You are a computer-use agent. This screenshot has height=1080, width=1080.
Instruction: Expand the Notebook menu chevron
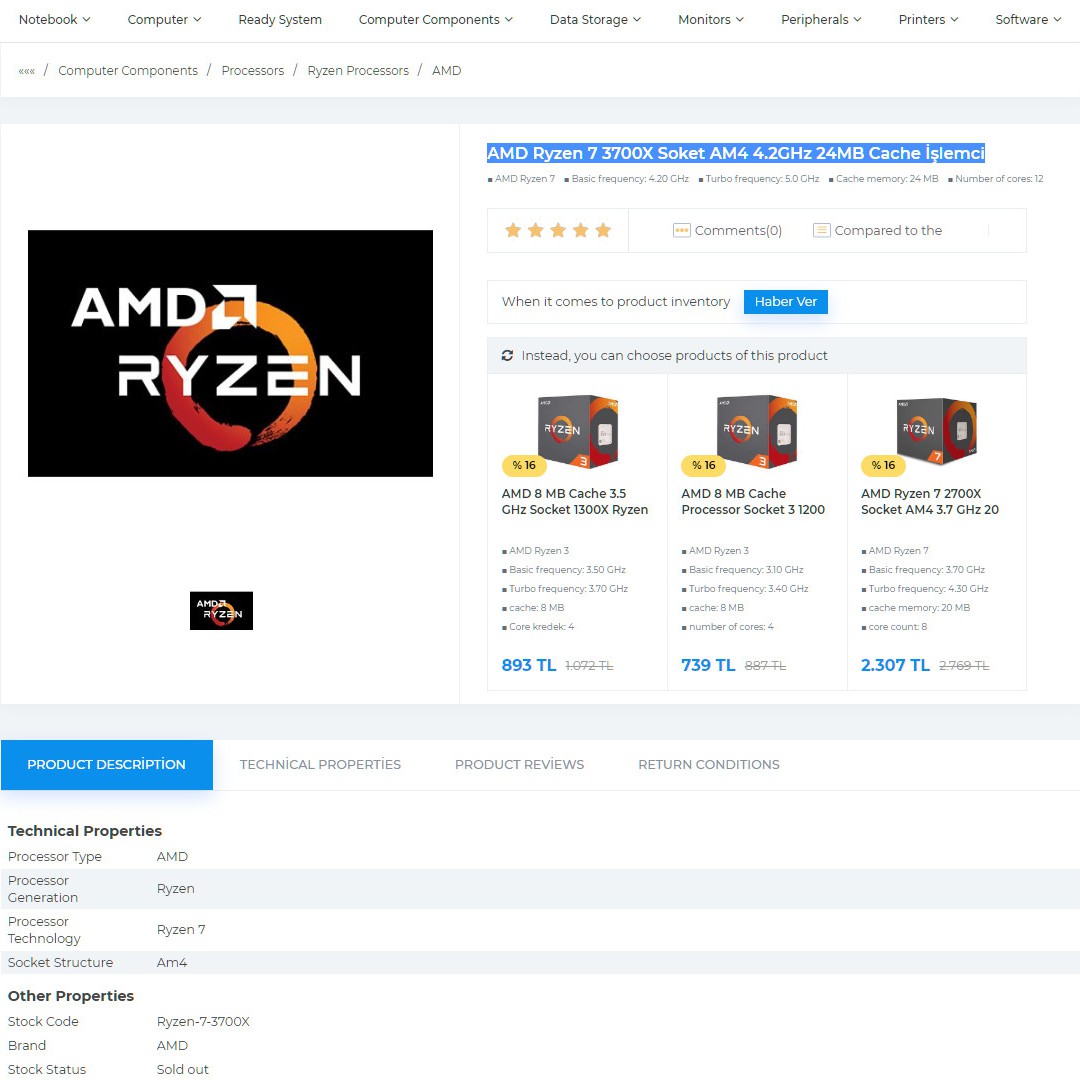point(86,20)
